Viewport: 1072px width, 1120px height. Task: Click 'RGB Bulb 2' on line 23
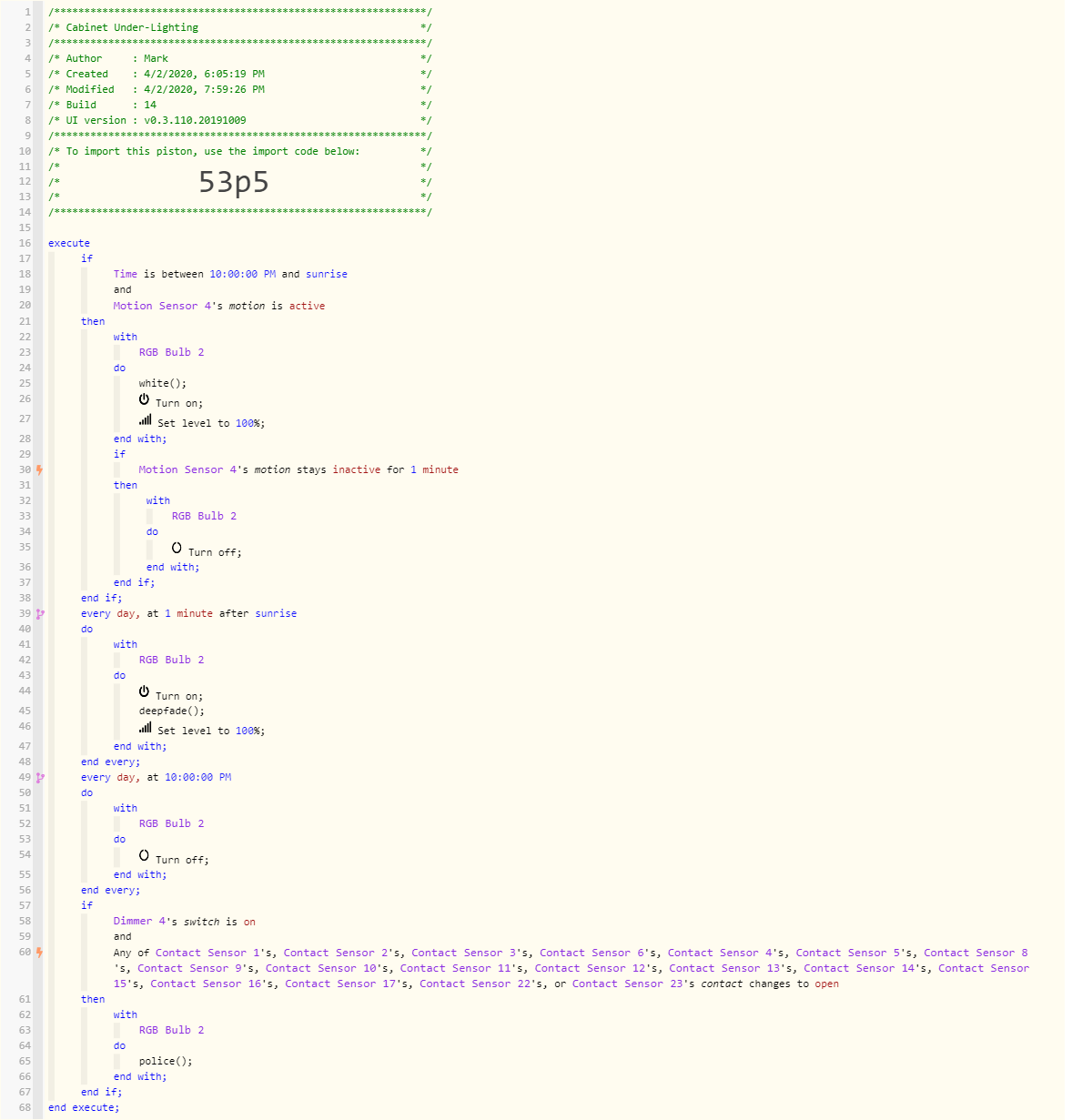[x=171, y=352]
